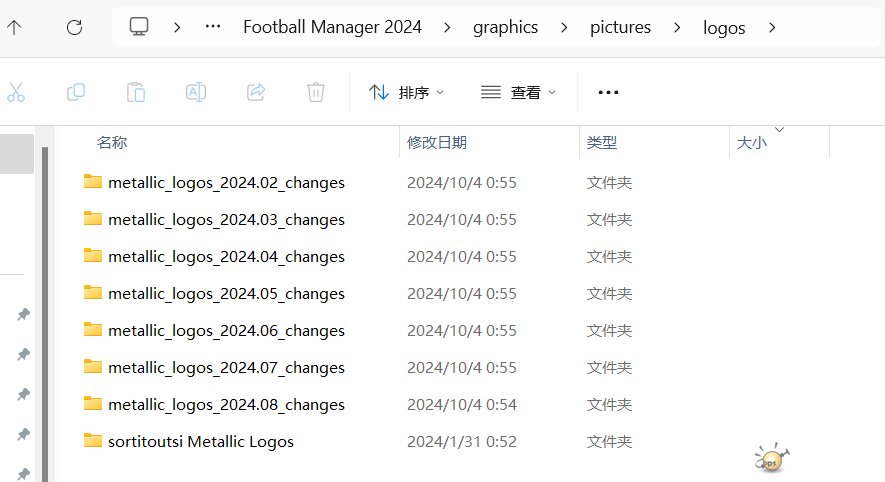Image resolution: width=885 pixels, height=482 pixels.
Task: Go up one folder level
Action: pyautogui.click(x=14, y=27)
